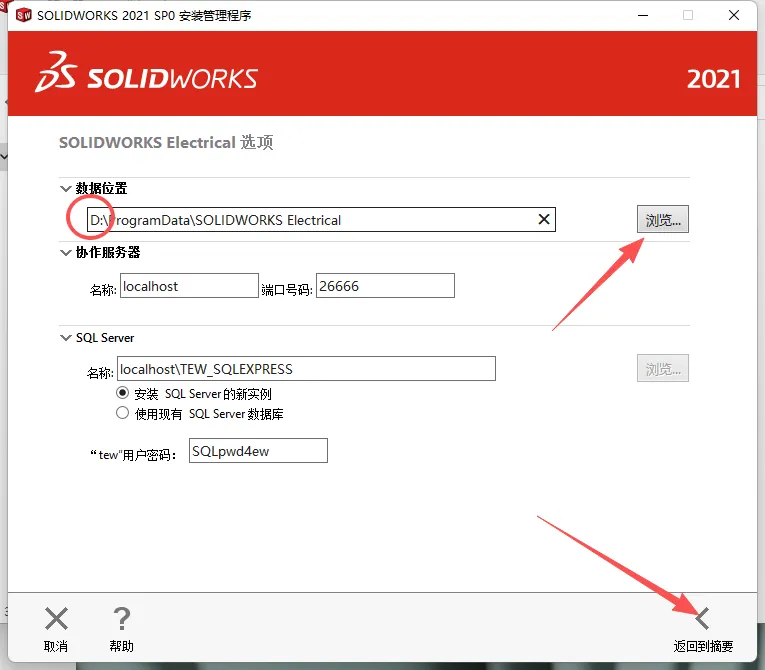Focus the collaboration server name field localhost
Viewport: 765px width, 670px height.
tap(189, 286)
